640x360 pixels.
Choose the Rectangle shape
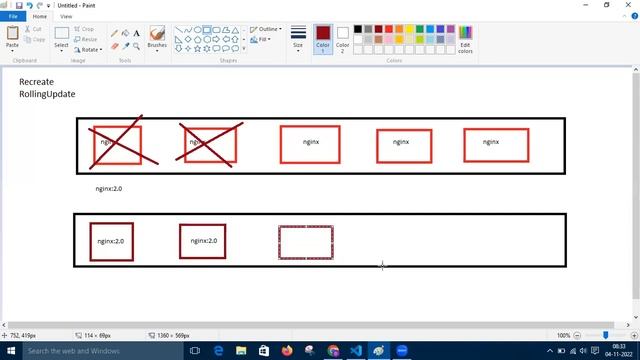[207, 30]
